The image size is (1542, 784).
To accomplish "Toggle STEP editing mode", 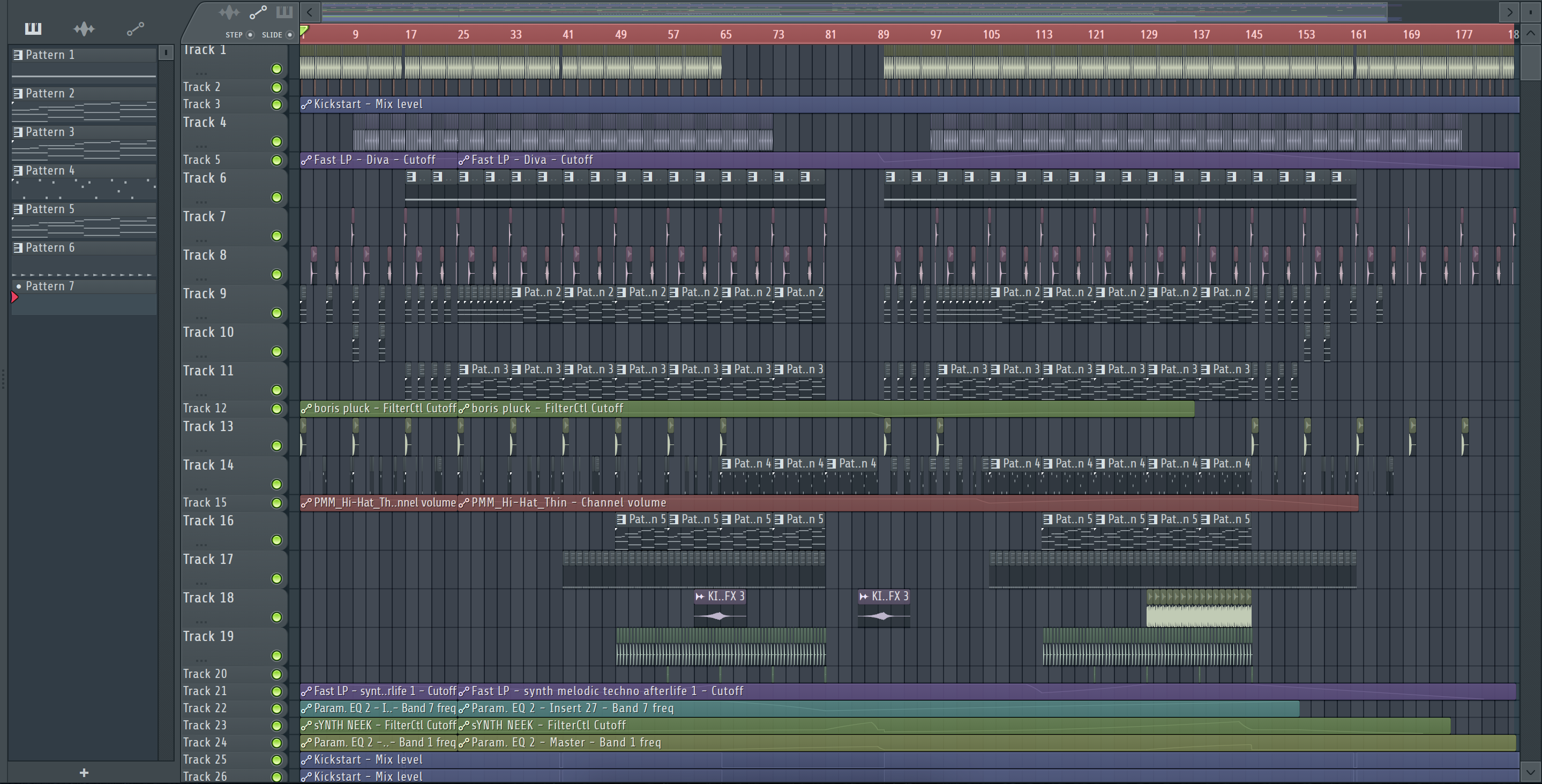I will [x=250, y=35].
